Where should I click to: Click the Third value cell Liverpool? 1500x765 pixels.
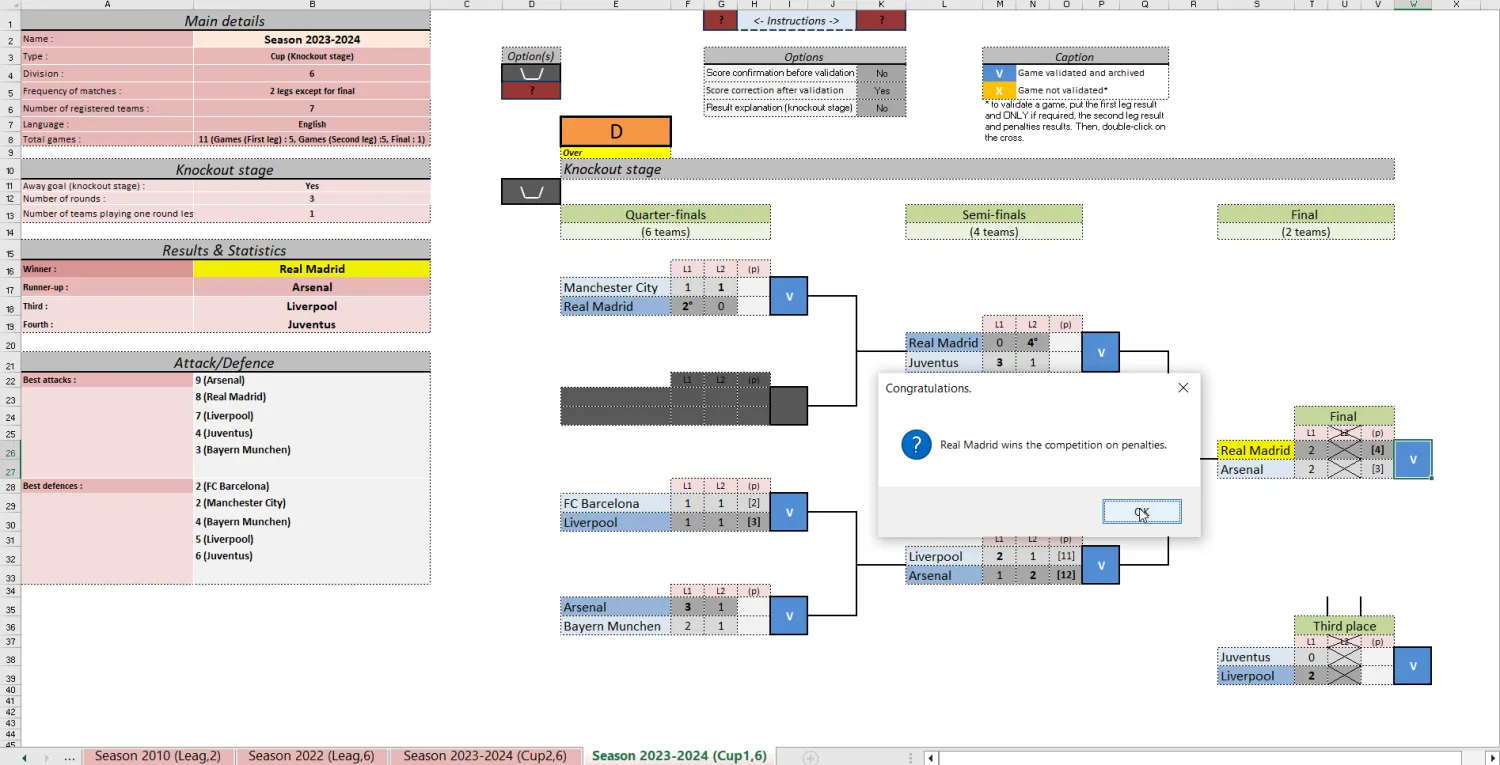pyautogui.click(x=312, y=306)
